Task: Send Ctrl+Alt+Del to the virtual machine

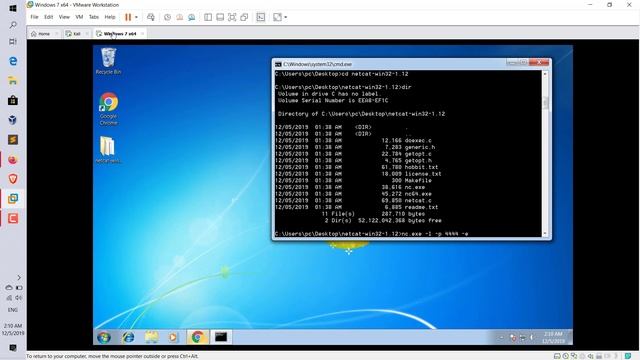Action: click(x=151, y=17)
